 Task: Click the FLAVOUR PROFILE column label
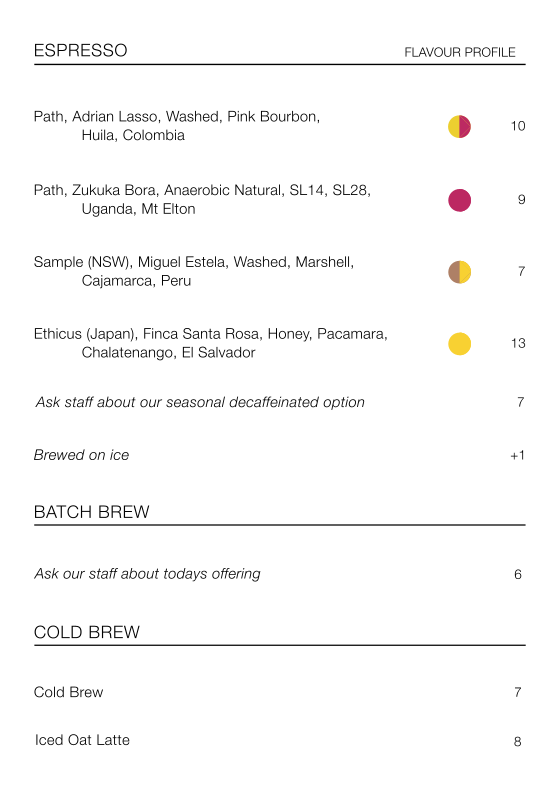(x=459, y=52)
